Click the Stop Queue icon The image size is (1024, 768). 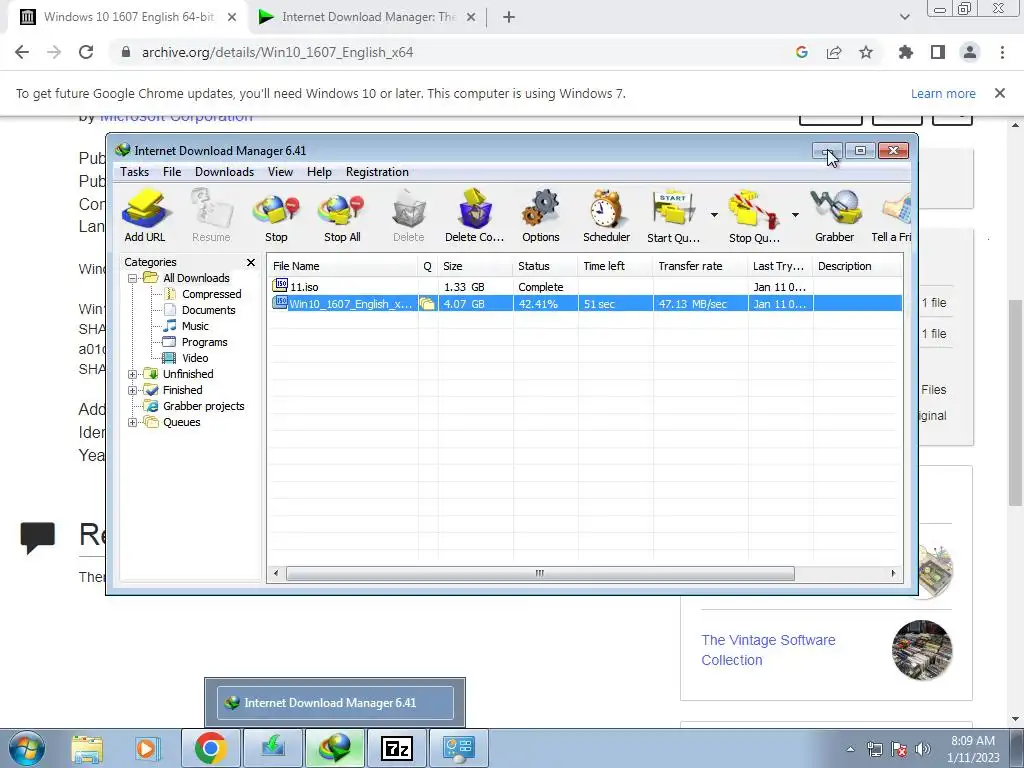coord(754,216)
